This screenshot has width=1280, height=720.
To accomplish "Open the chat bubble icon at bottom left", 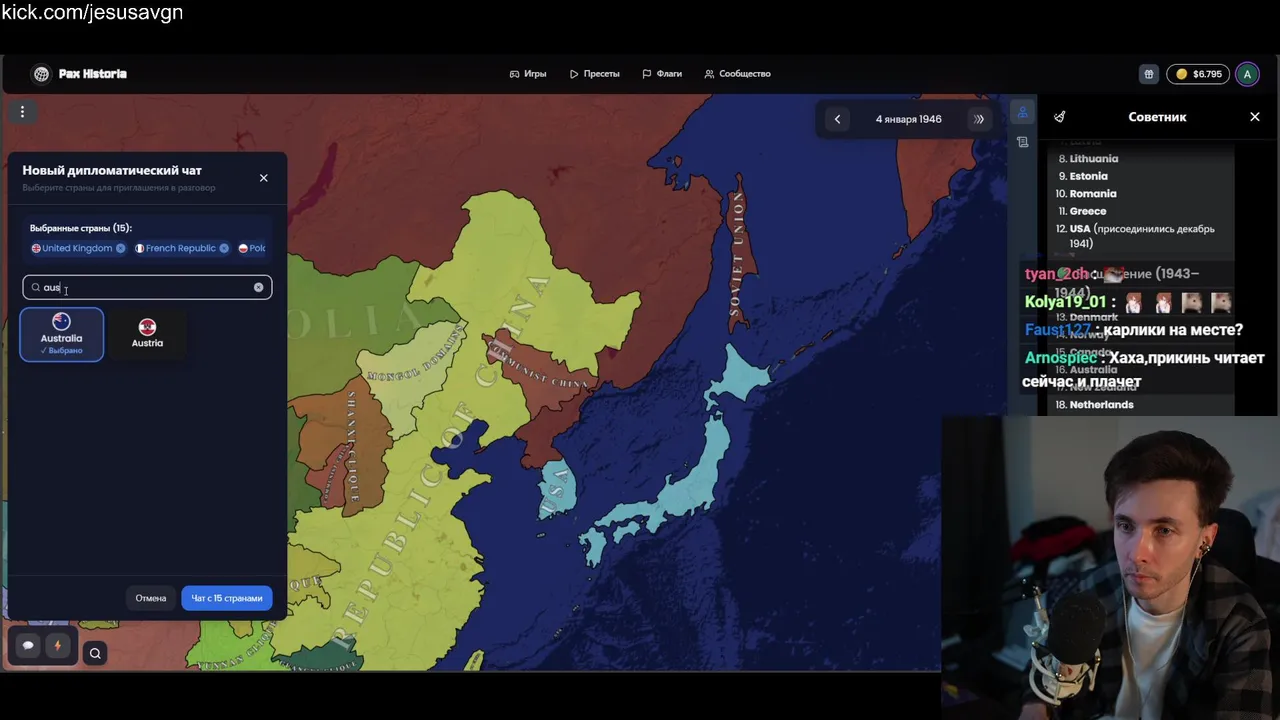I will tap(28, 646).
